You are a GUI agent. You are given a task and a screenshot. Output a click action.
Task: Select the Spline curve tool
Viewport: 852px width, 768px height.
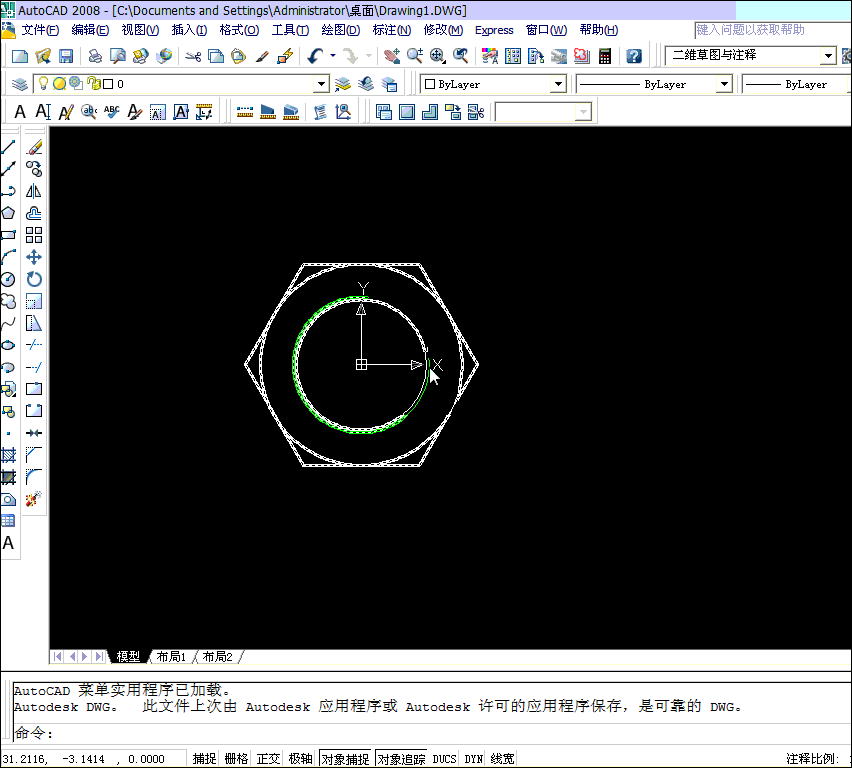coord(8,323)
